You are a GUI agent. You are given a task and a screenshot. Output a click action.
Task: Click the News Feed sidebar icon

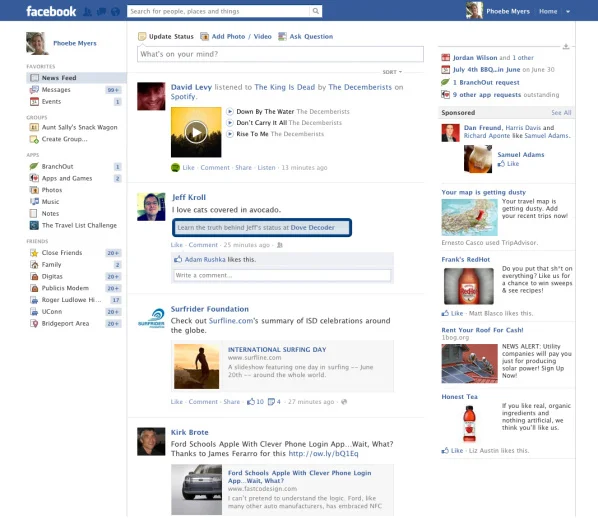click(34, 78)
